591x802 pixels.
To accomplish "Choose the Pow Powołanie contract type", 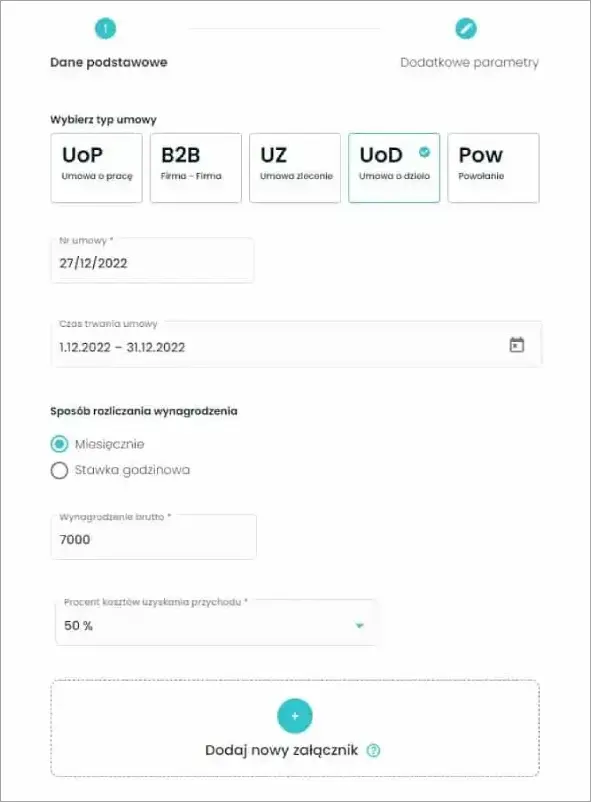I will click(493, 167).
